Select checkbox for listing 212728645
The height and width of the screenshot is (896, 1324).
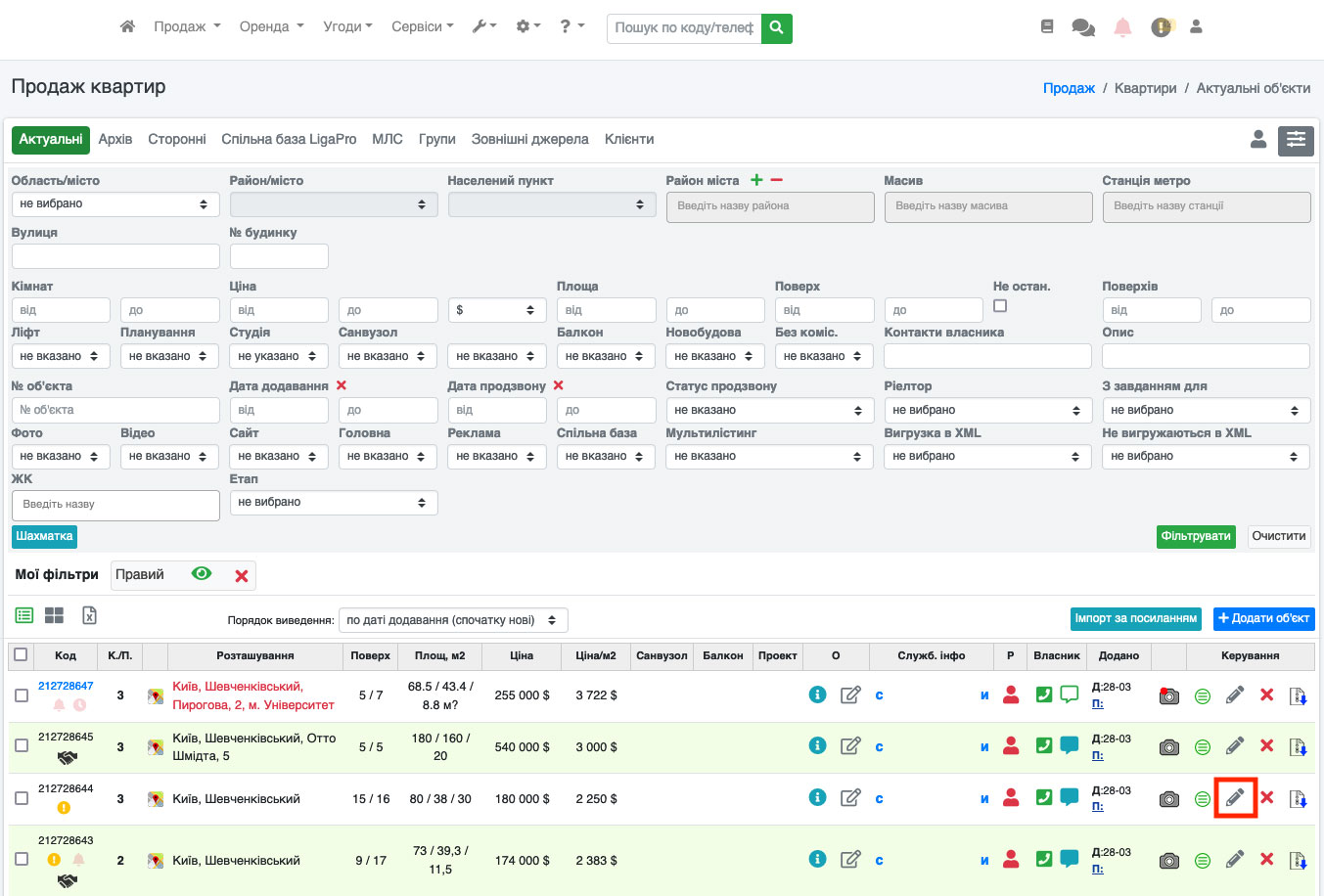(21, 745)
